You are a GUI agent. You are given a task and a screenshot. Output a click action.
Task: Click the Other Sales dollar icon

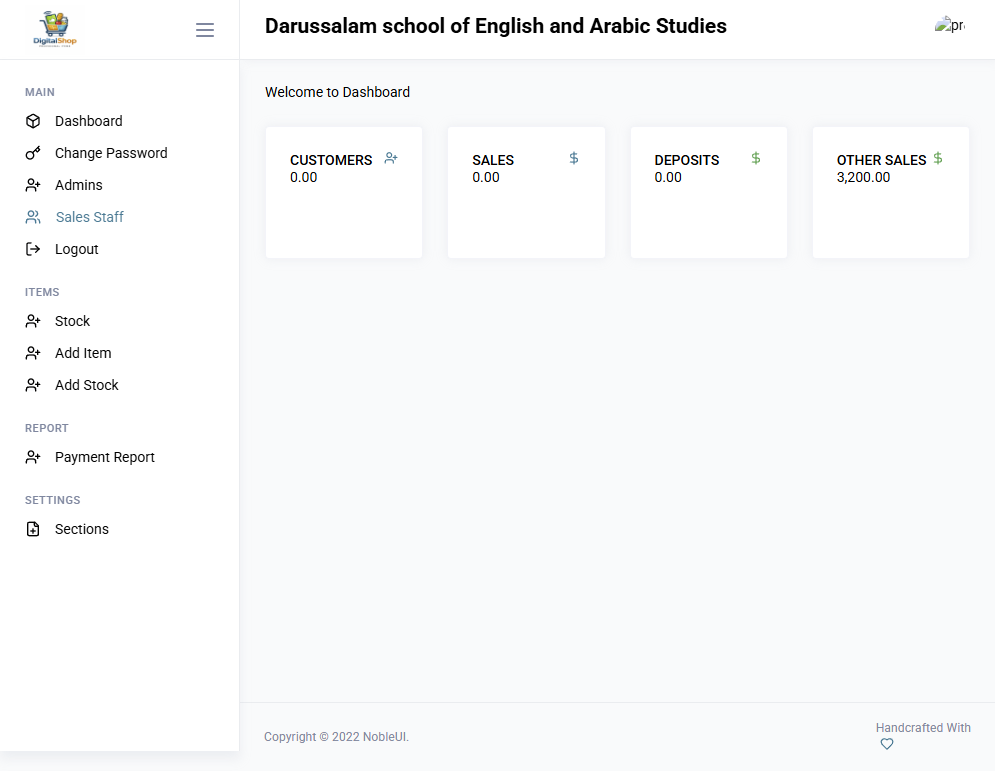(938, 158)
